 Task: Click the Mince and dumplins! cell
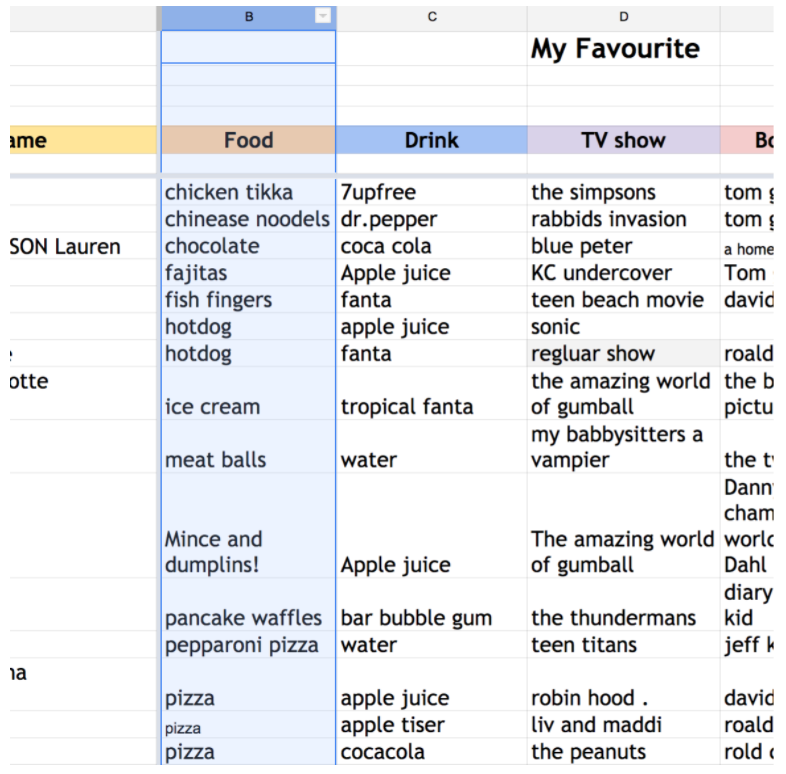pyautogui.click(x=248, y=525)
